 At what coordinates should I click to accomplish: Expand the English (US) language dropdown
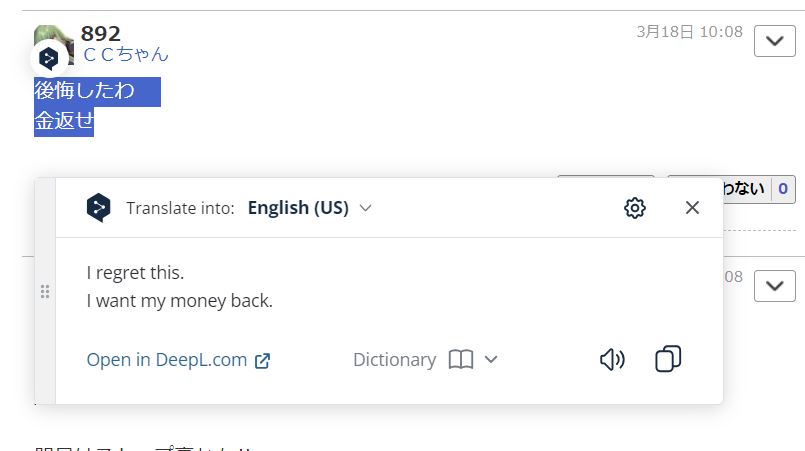[x=310, y=208]
